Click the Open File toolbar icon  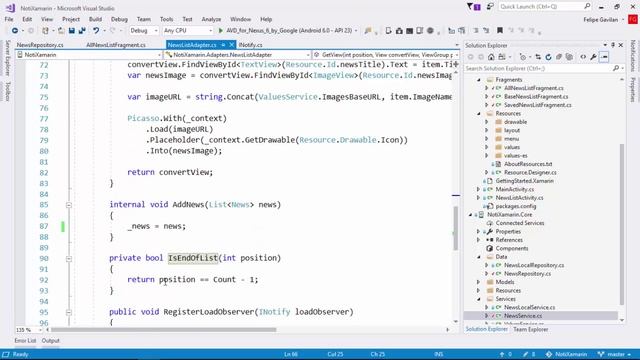coord(61,31)
